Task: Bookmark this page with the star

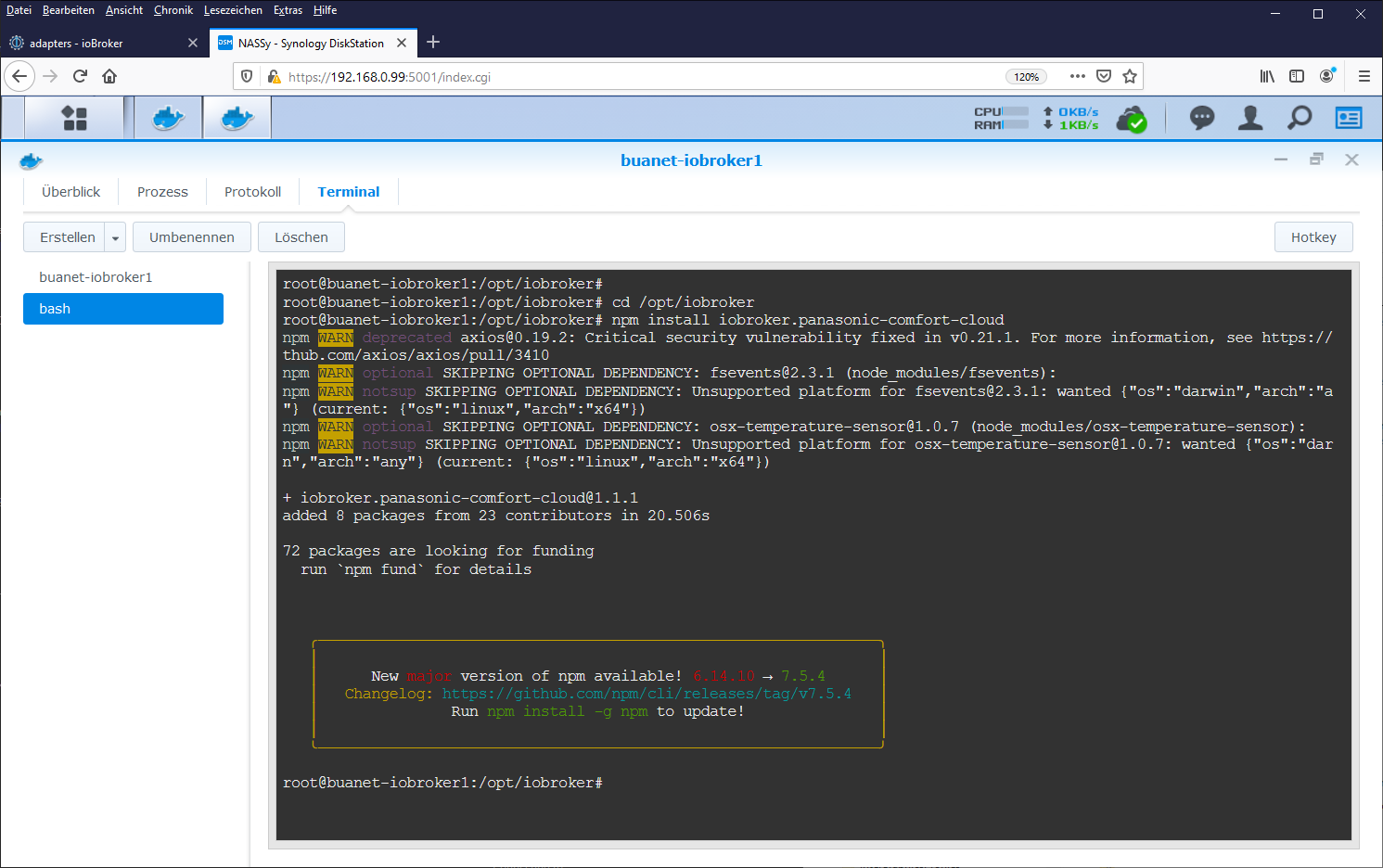Action: (x=1130, y=76)
